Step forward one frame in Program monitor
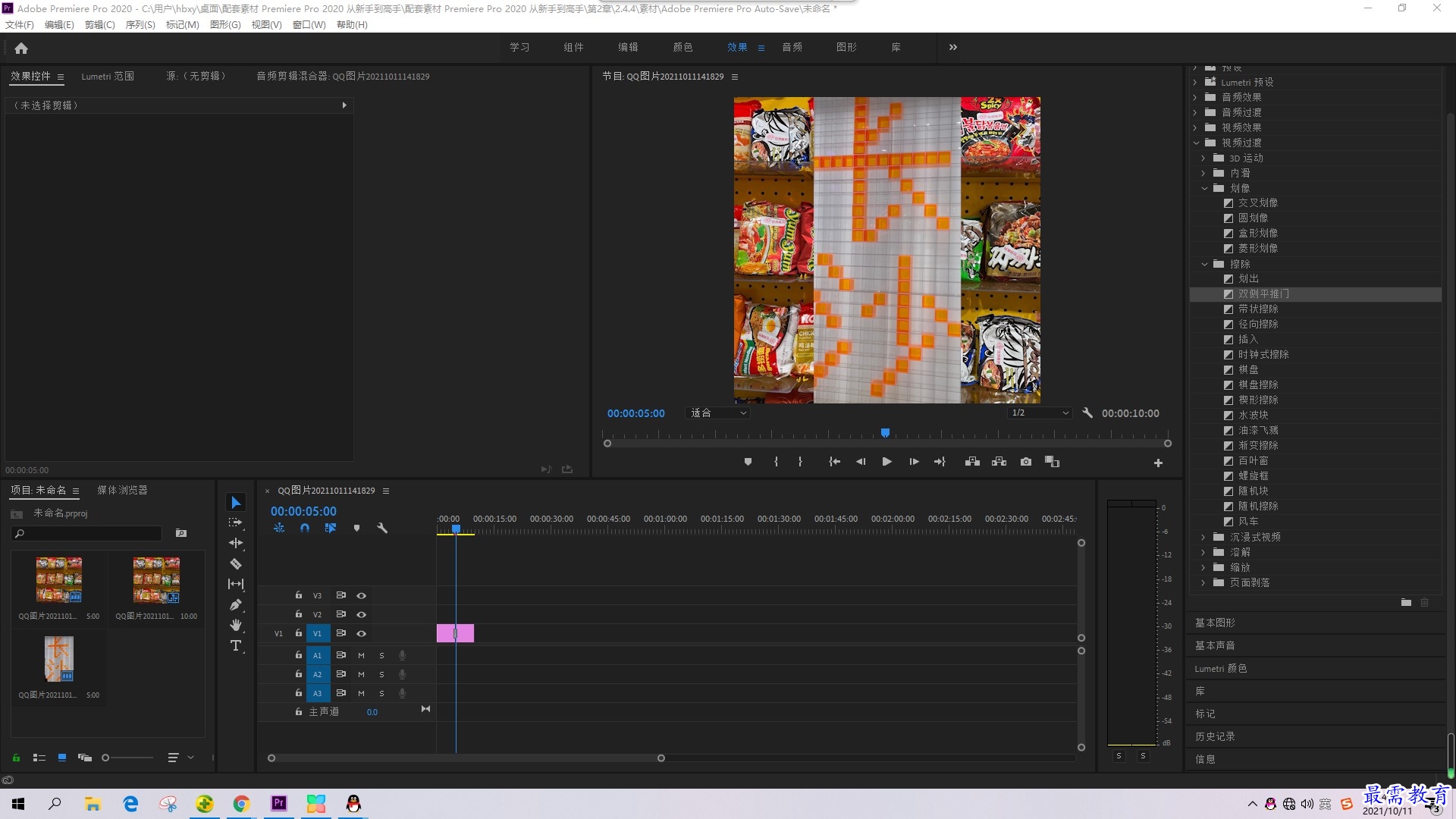This screenshot has height=819, width=1456. (x=914, y=462)
